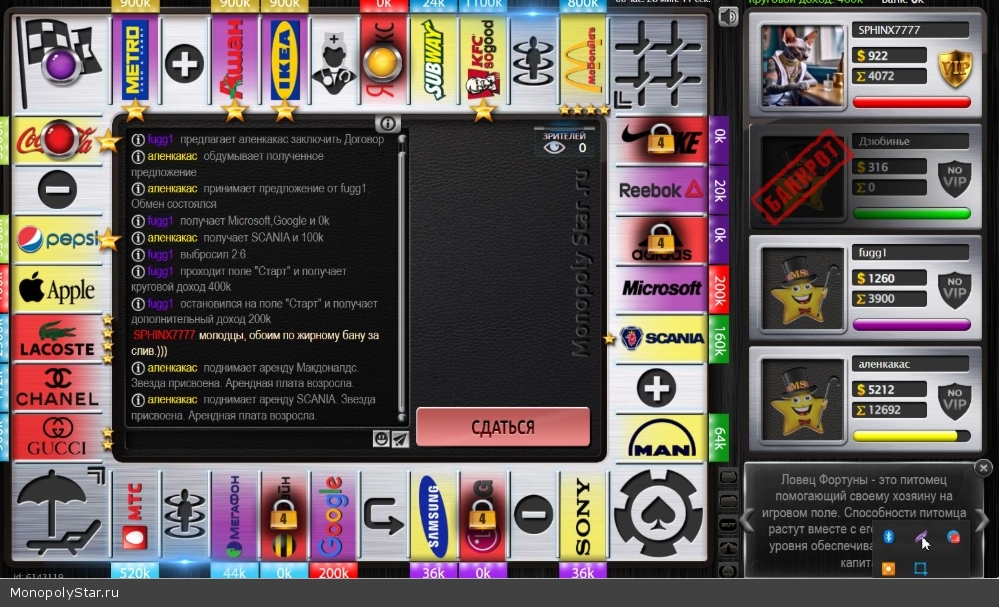Click the doctor cell on top row

[x=334, y=61]
